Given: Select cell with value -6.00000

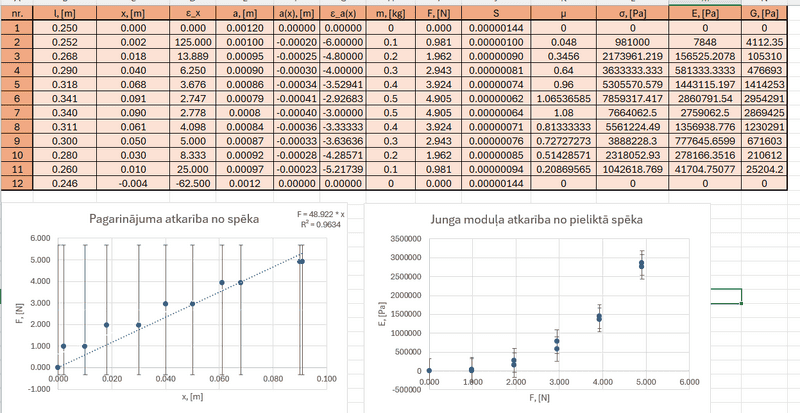Looking at the screenshot, I should point(343,42).
